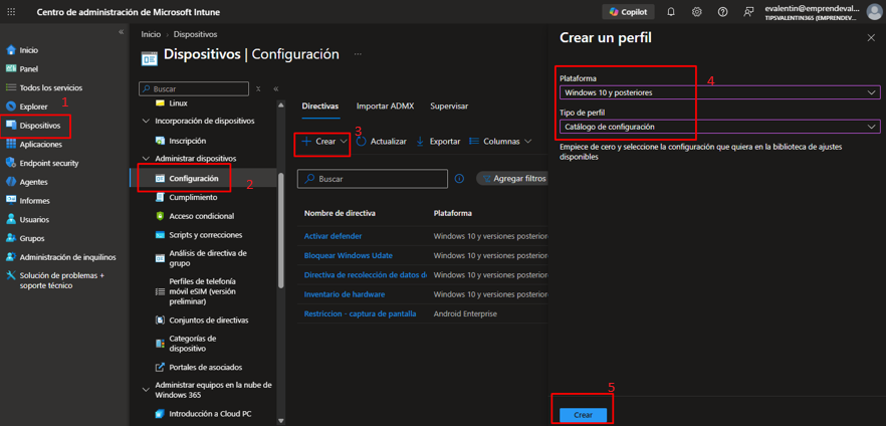Open Cumplimiento menu item
Screen dimensions: 886x426
click(x=193, y=197)
